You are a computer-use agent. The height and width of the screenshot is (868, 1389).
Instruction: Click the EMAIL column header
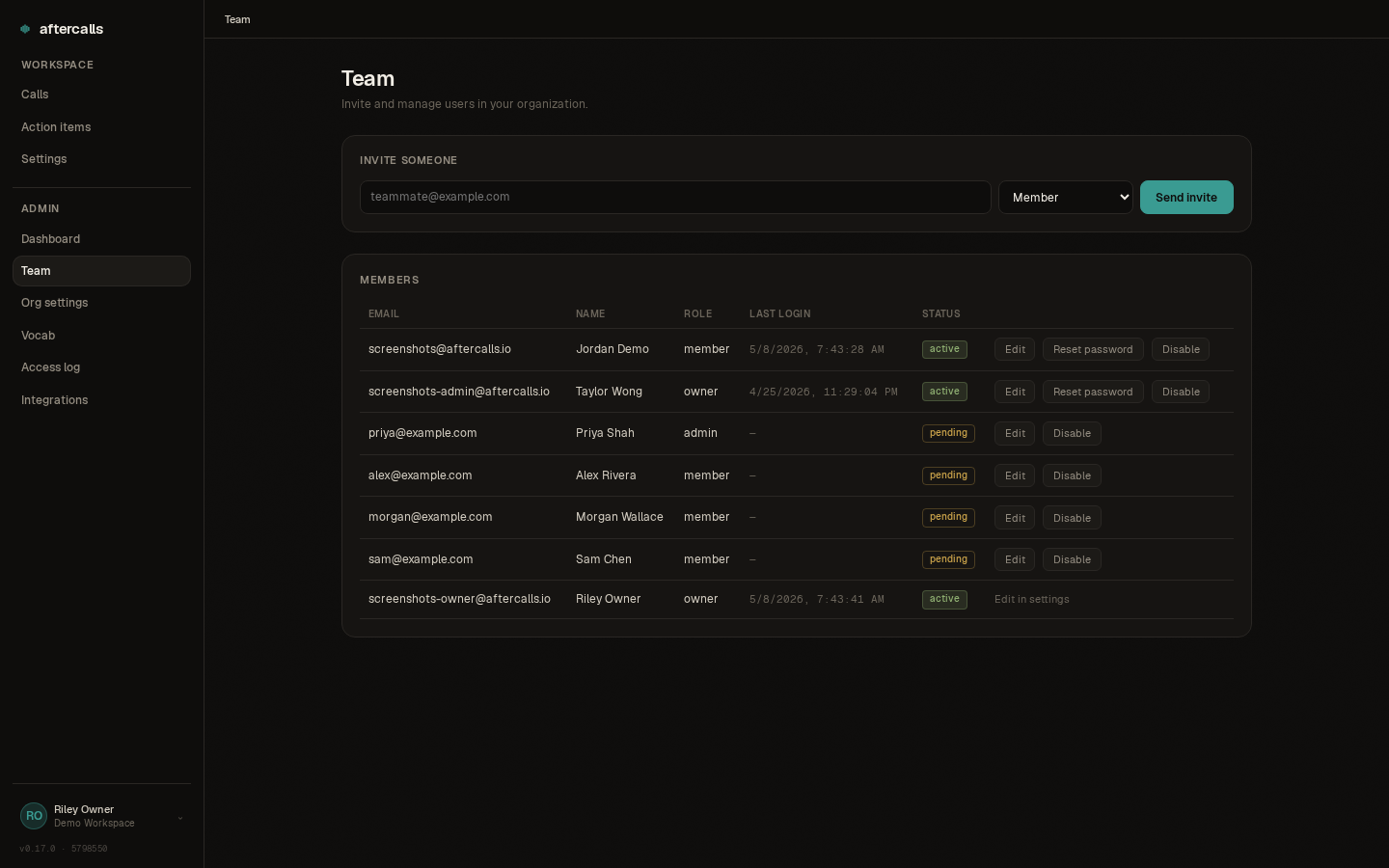point(384,313)
